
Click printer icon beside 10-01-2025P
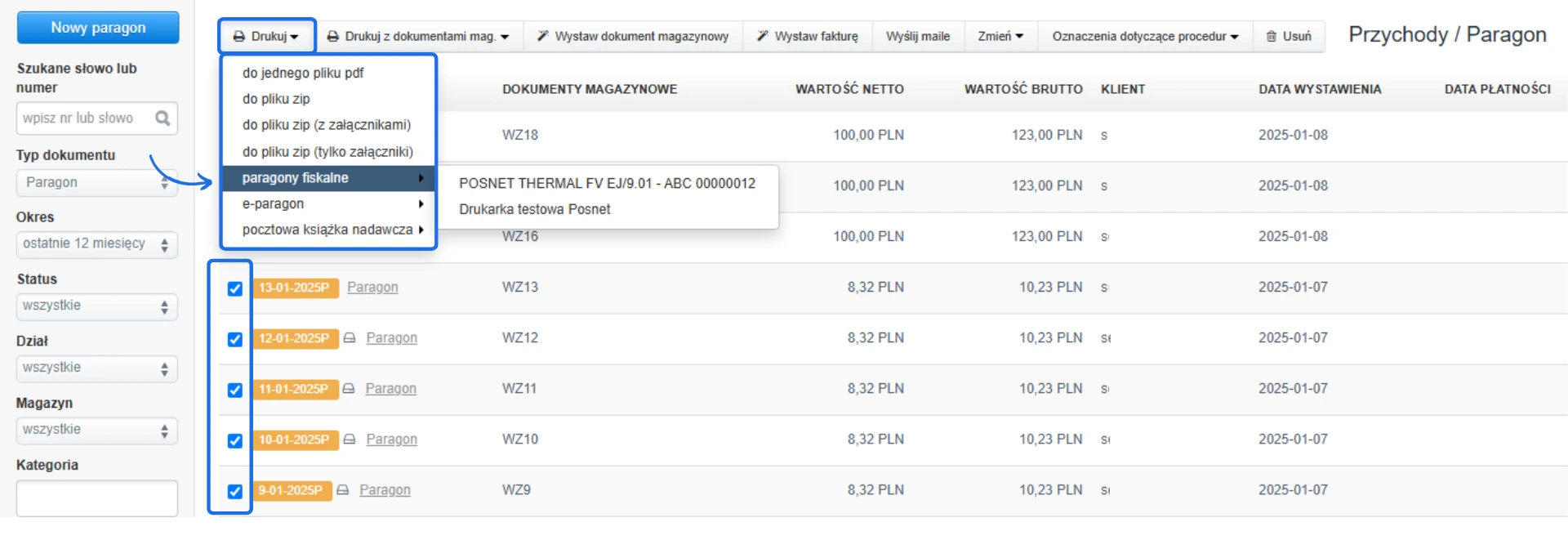[x=350, y=440]
